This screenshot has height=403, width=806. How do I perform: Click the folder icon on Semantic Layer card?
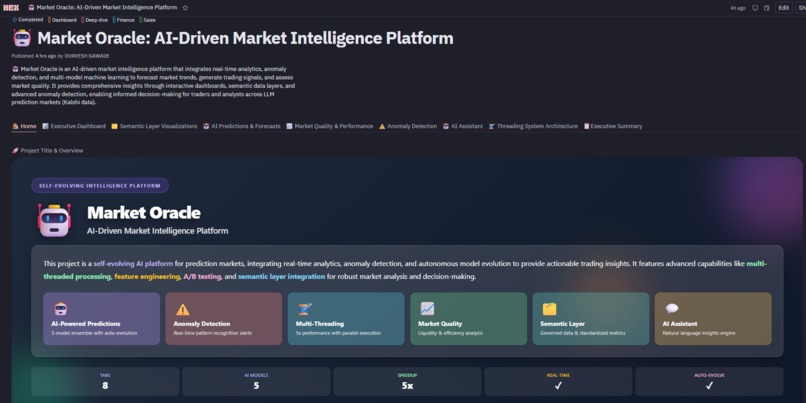pyautogui.click(x=549, y=308)
